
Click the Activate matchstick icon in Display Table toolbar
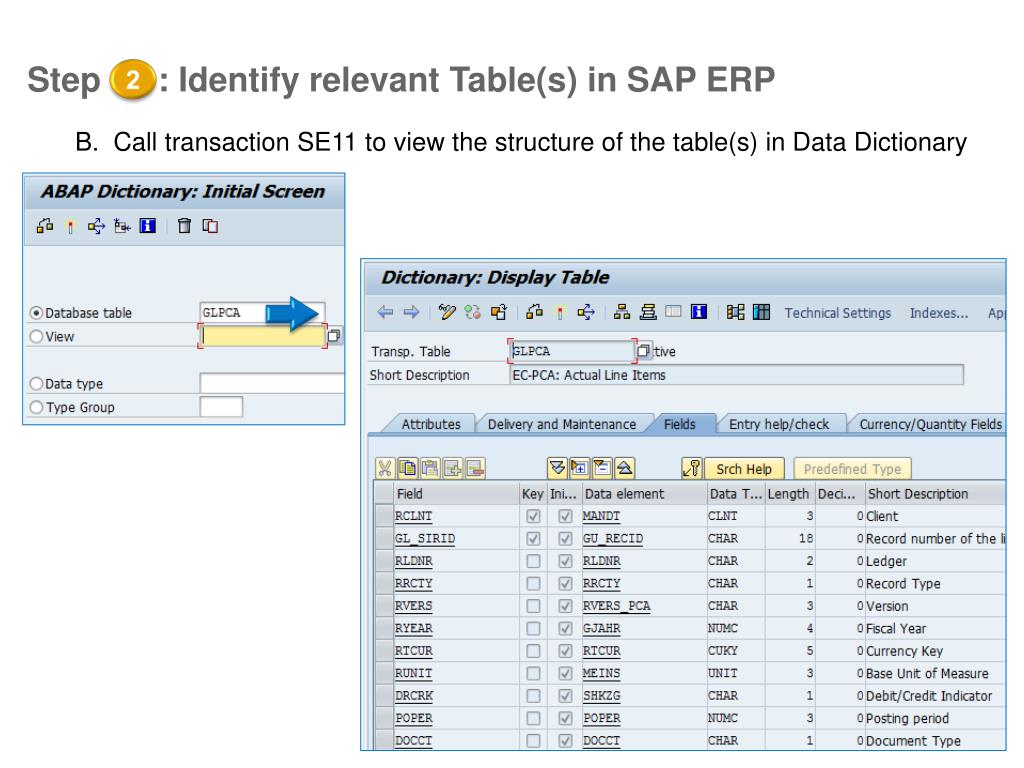click(x=560, y=312)
